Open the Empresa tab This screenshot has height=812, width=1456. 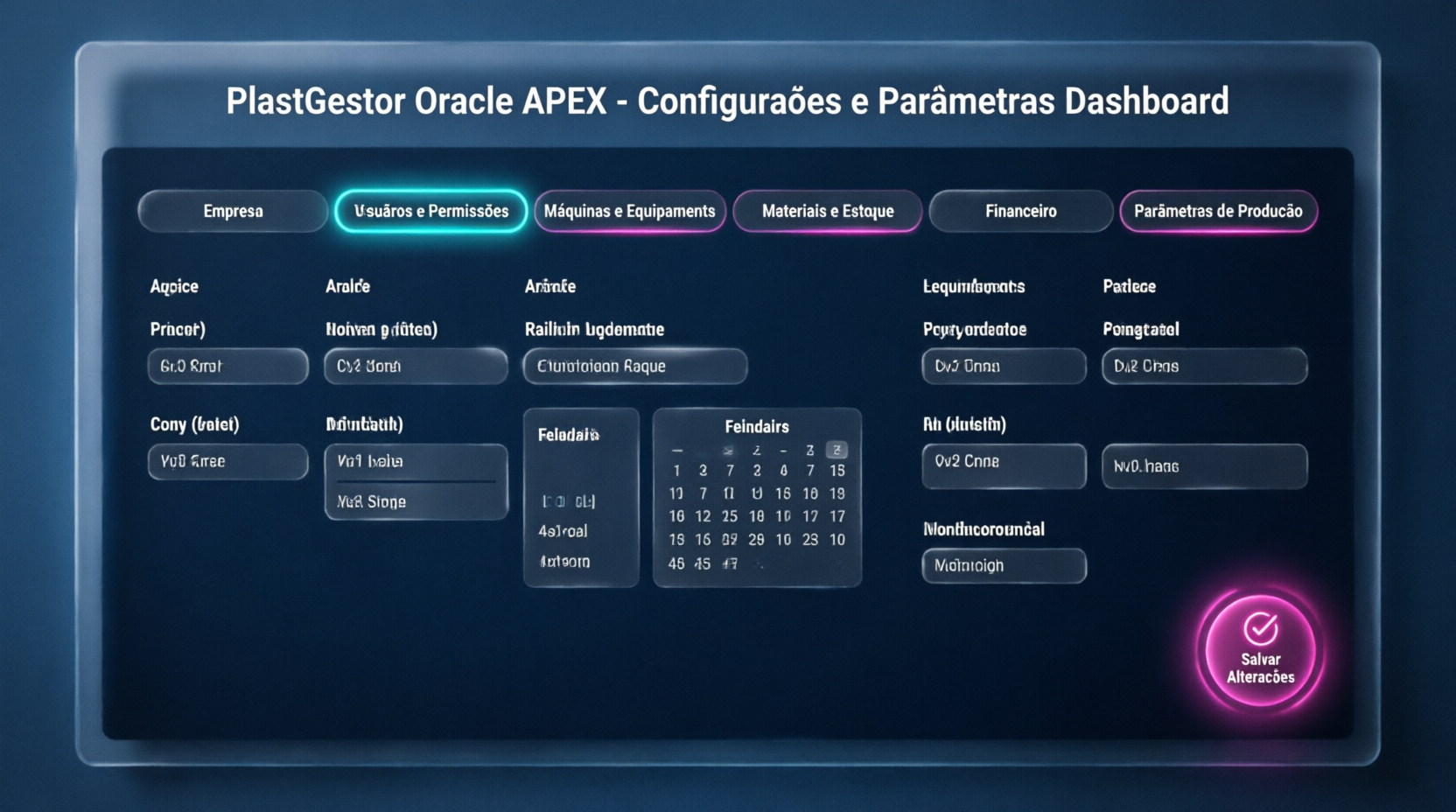(x=233, y=211)
